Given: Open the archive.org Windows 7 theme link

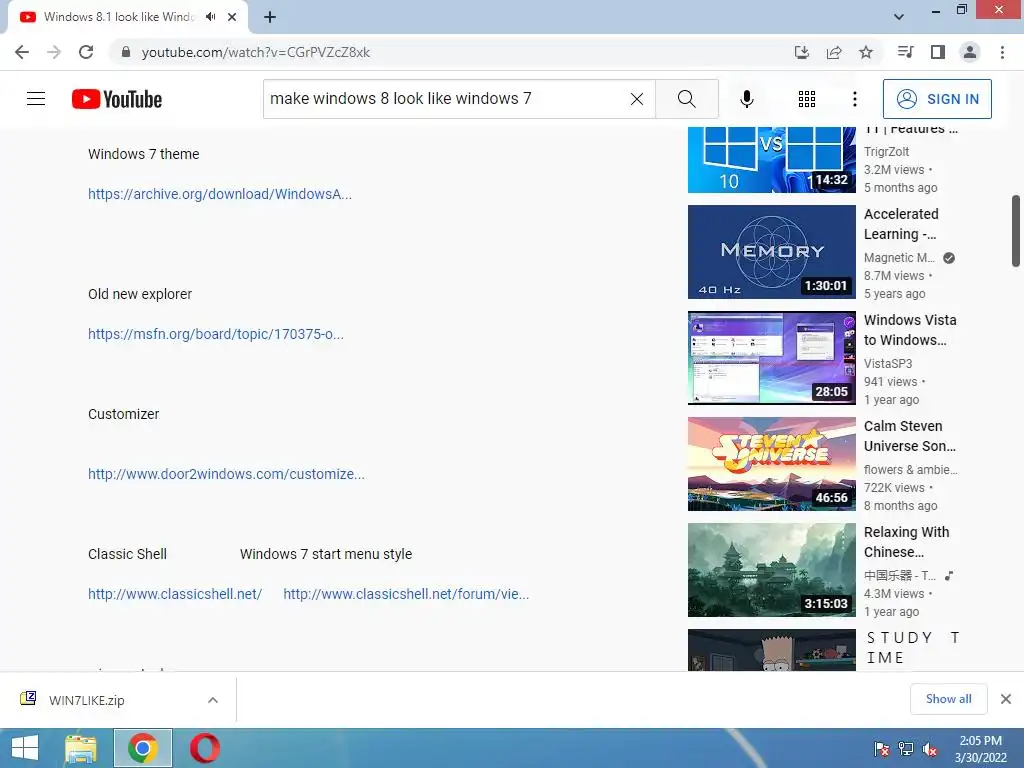Looking at the screenshot, I should pos(220,194).
